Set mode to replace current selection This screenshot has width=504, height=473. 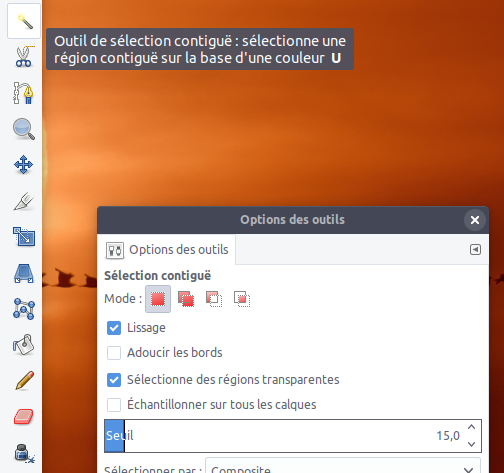pyautogui.click(x=158, y=299)
